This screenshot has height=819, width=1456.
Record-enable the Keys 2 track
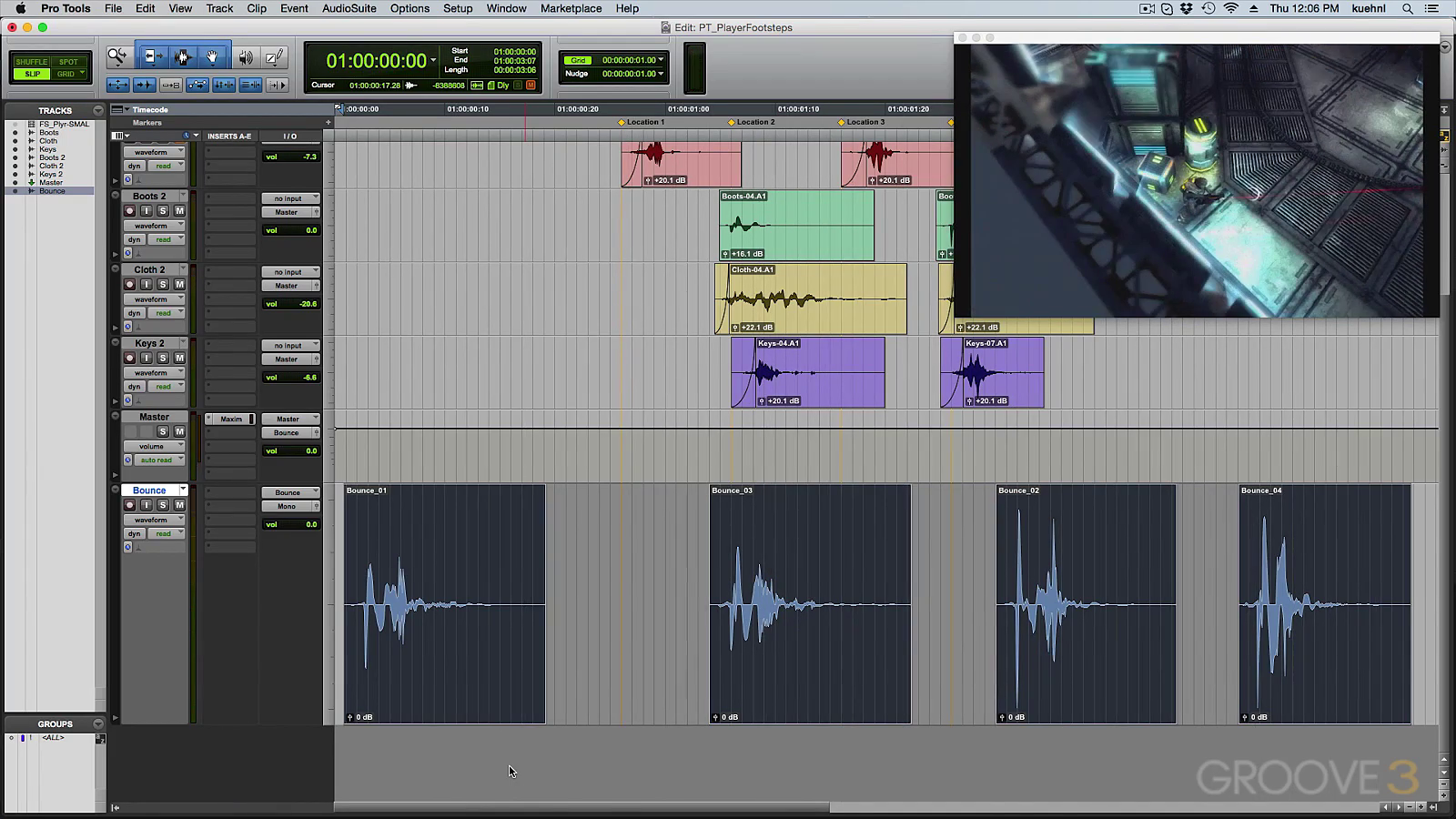tap(129, 358)
